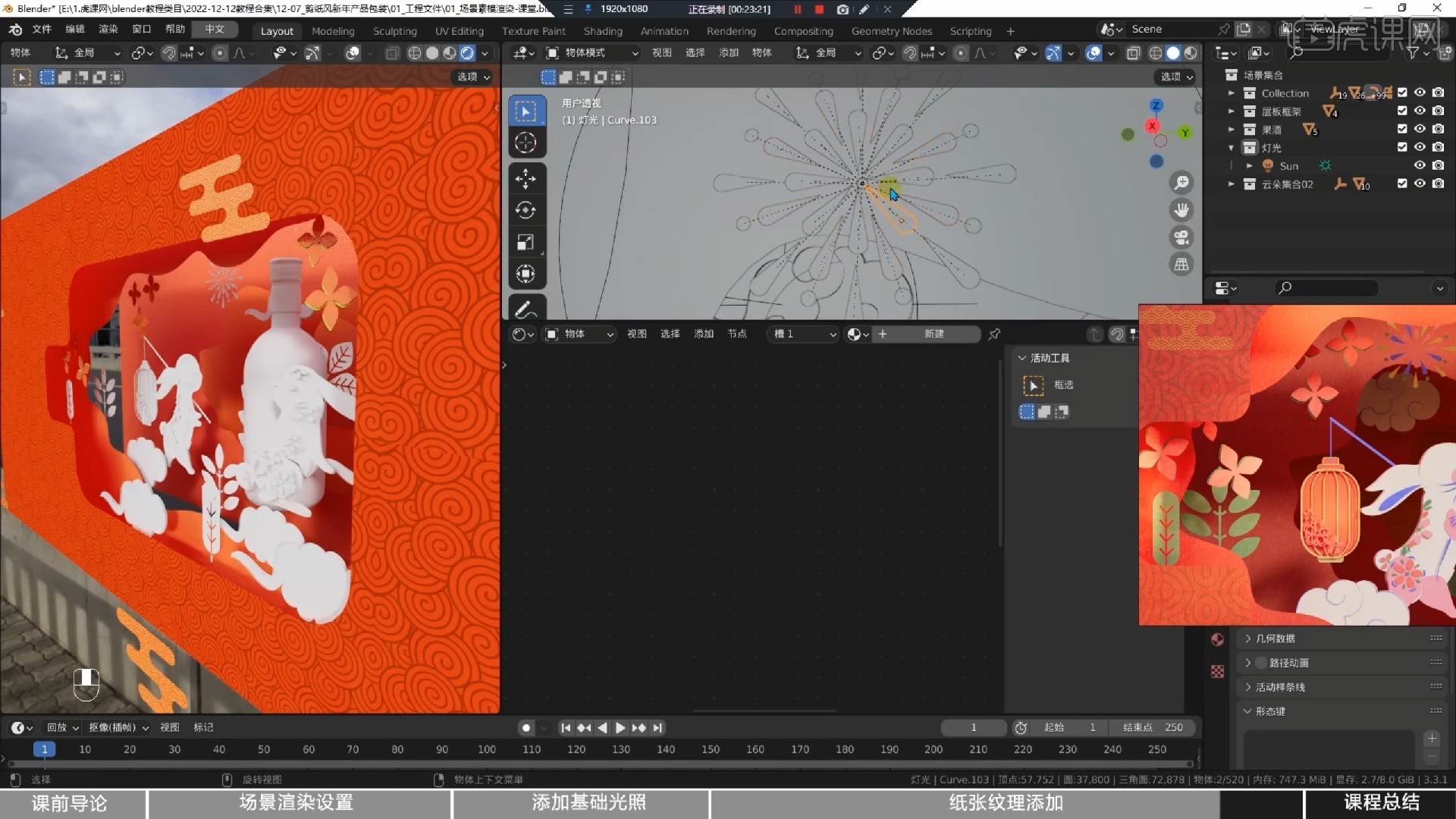Click outliner filter funnel icon
This screenshot has height=819, width=1456.
tap(1413, 53)
